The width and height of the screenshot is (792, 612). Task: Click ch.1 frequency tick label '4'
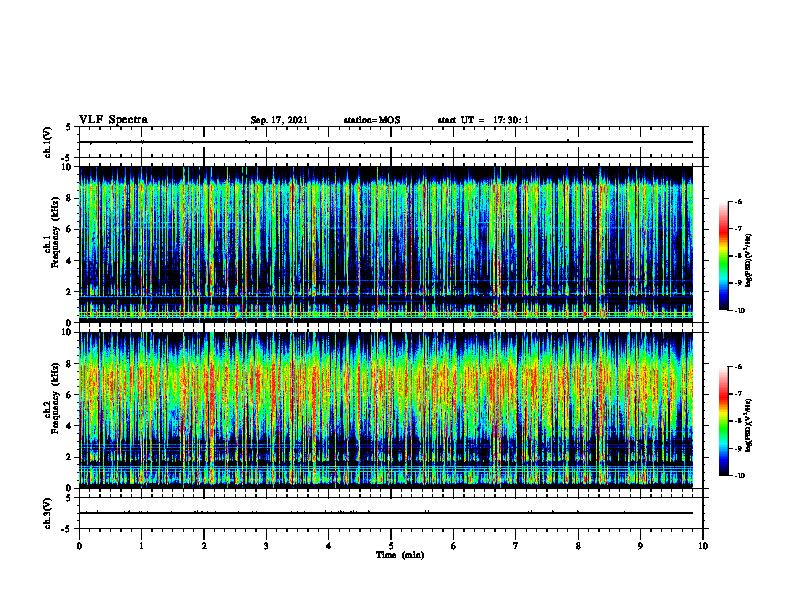click(x=70, y=261)
